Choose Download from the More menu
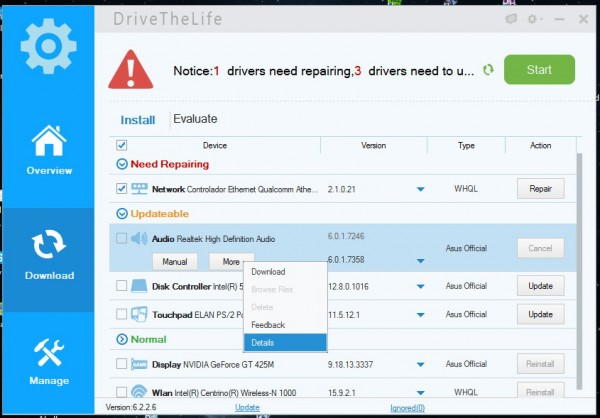Screen dimensions: 600x418 click(x=285, y=272)
